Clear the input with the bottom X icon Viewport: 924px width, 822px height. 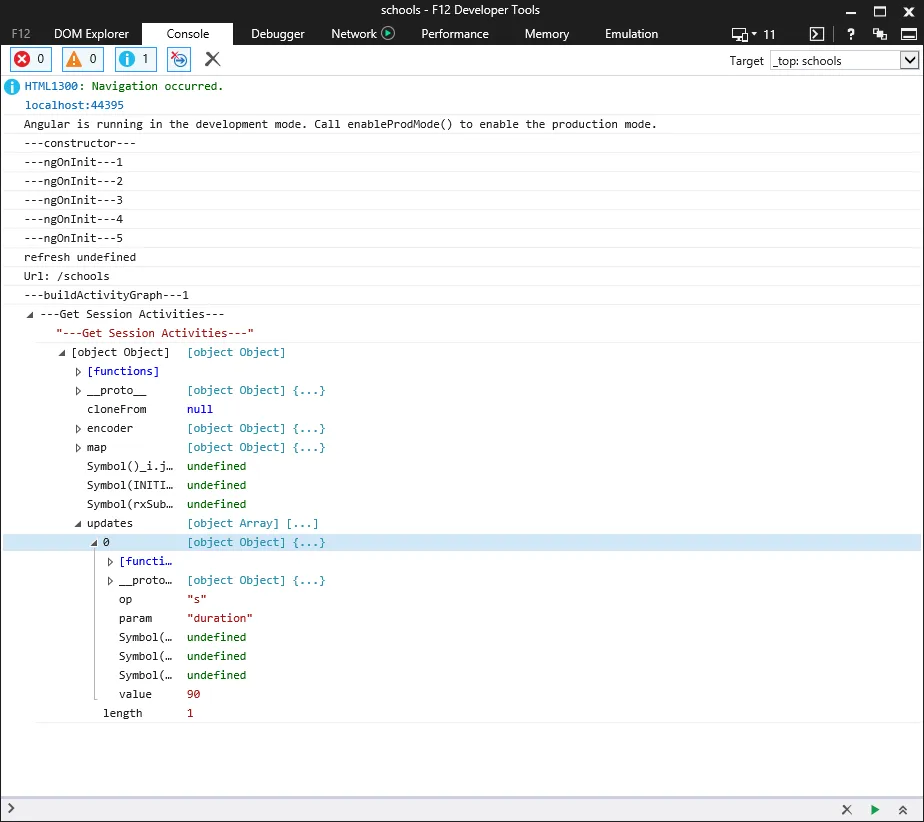[x=846, y=809]
